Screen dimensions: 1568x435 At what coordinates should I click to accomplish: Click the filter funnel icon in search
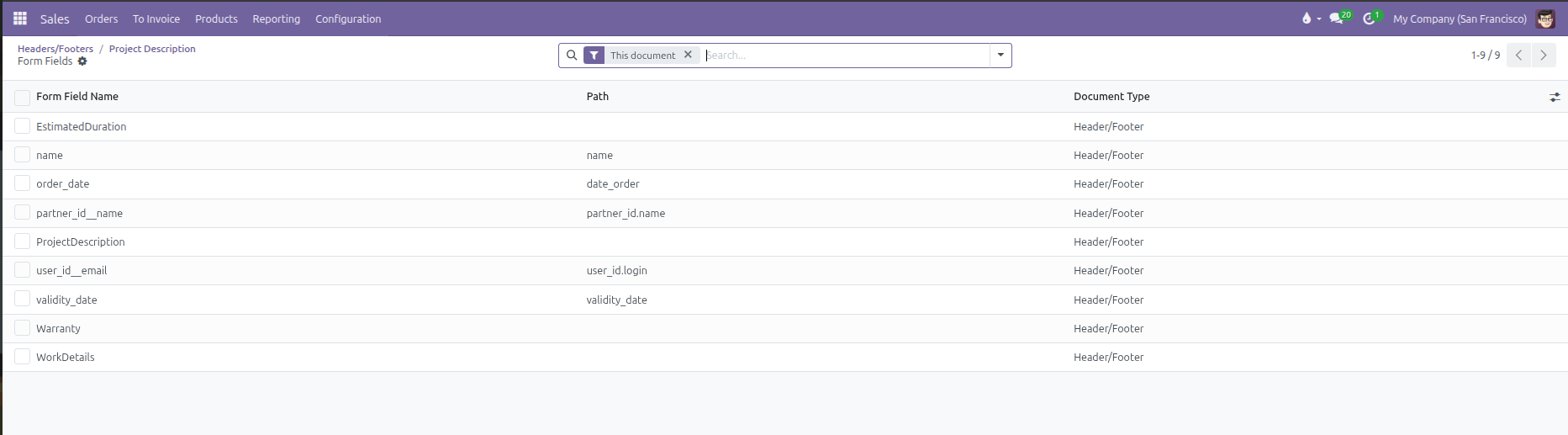pyautogui.click(x=594, y=56)
